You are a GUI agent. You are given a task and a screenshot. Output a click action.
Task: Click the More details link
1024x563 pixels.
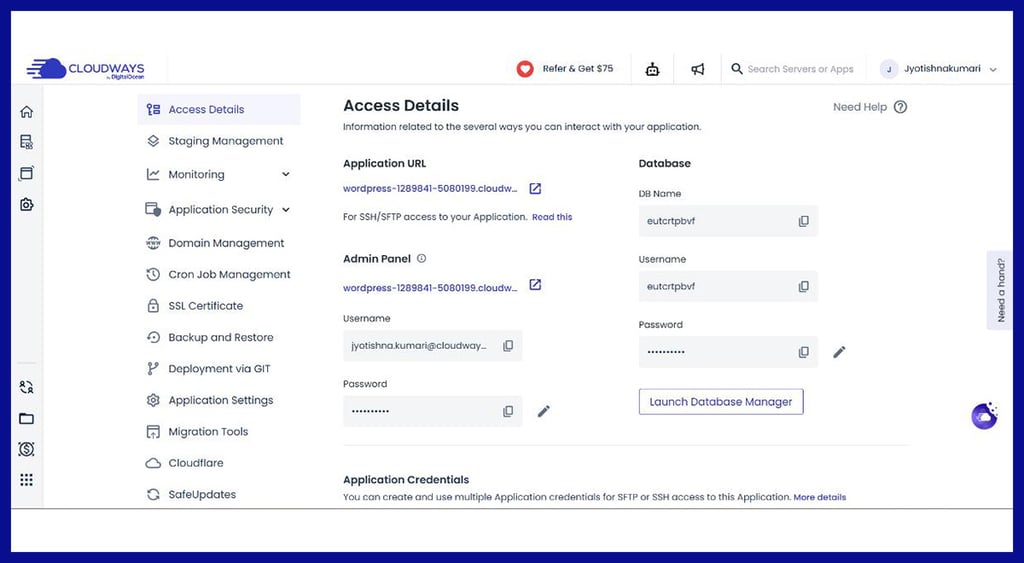(x=820, y=497)
